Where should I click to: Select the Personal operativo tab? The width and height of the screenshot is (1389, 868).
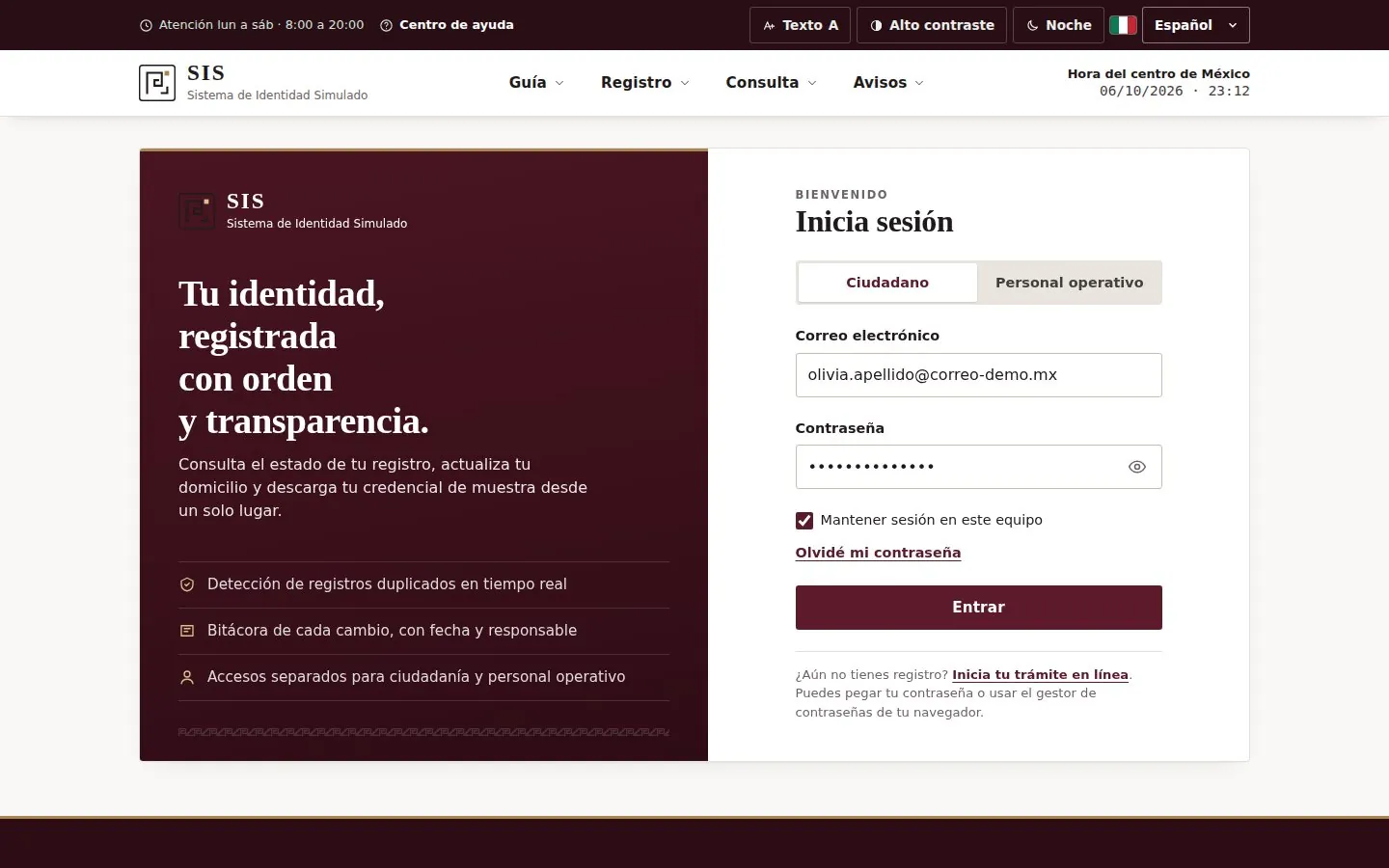1069,283
